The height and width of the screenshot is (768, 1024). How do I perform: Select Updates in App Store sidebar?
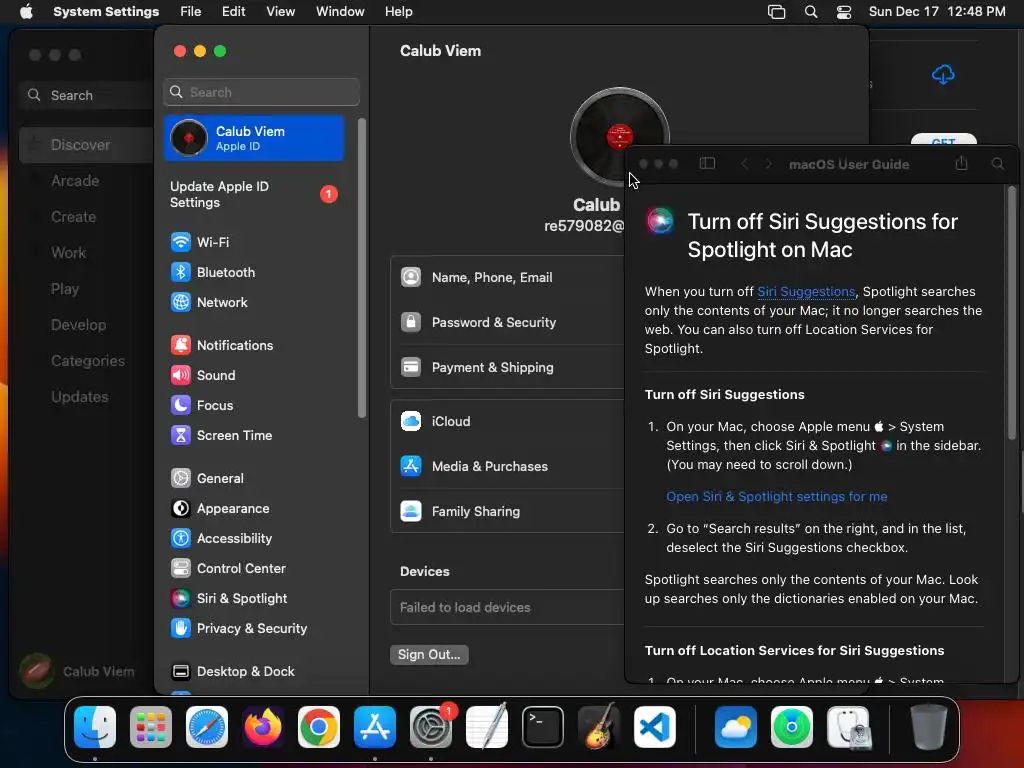(x=80, y=397)
